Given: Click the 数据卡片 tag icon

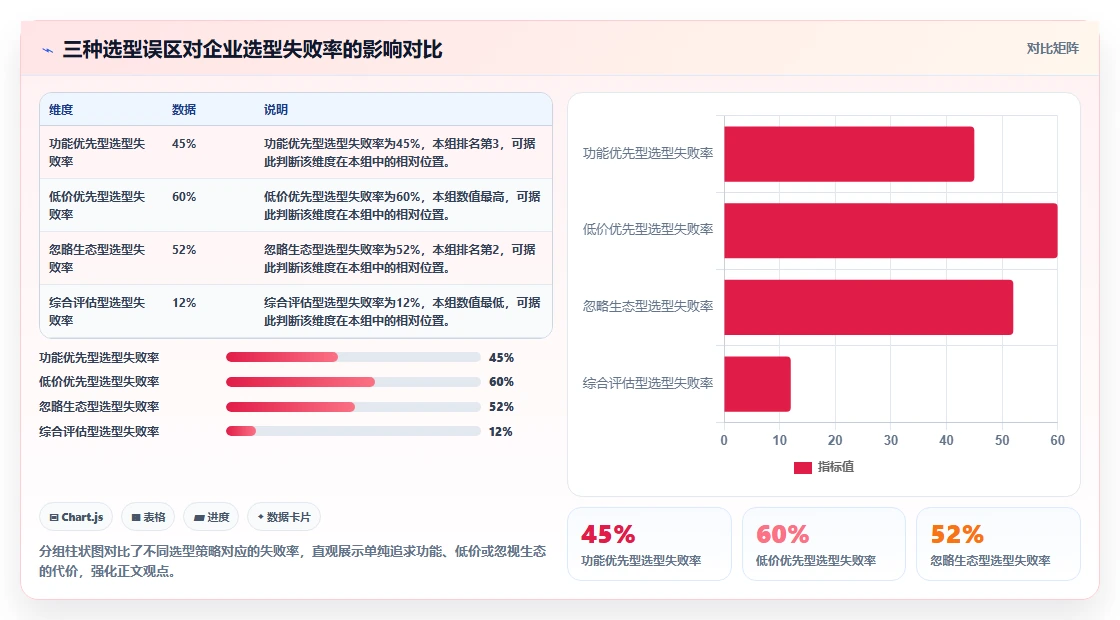Looking at the screenshot, I should pos(261,517).
